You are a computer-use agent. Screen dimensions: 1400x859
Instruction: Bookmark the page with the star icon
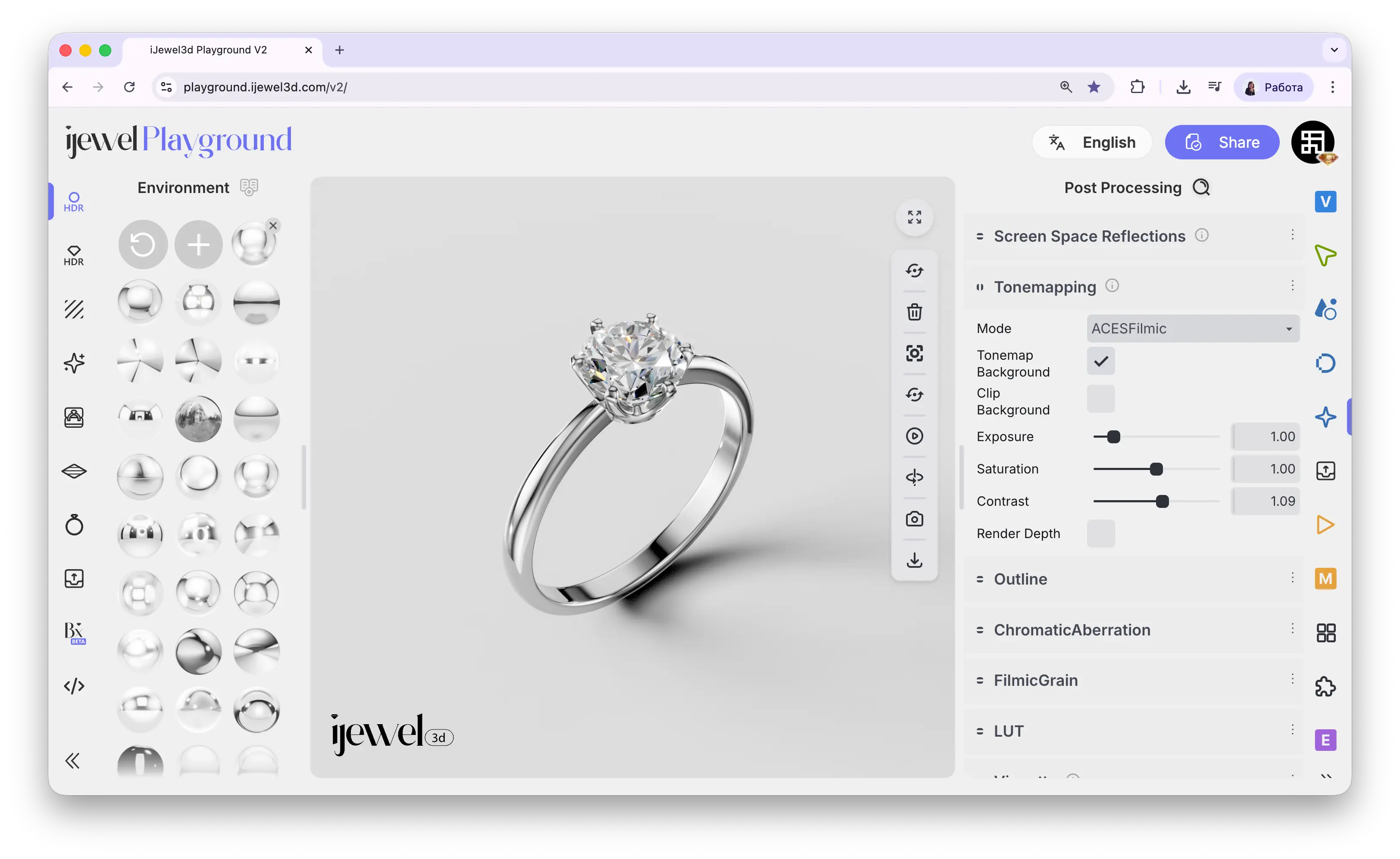(x=1094, y=87)
